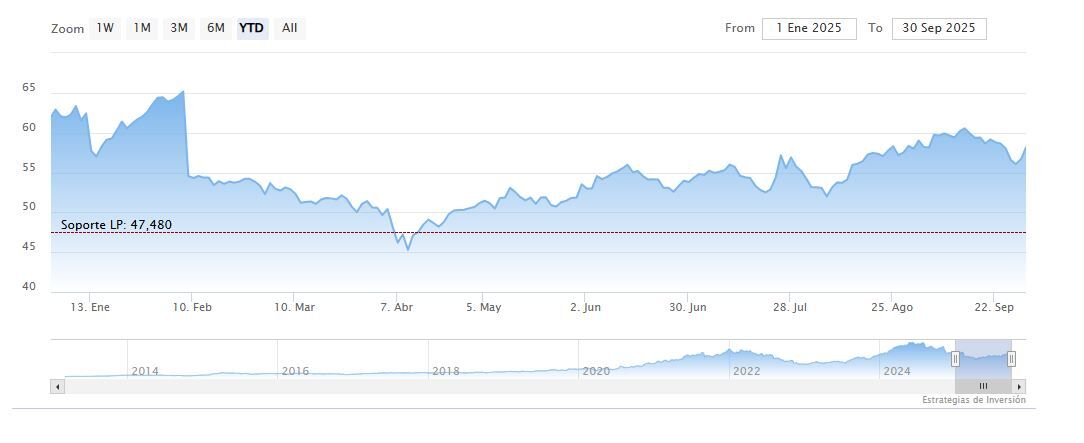Click the Soporte LP: 47,480 label
The height and width of the screenshot is (443, 1084).
[x=116, y=225]
